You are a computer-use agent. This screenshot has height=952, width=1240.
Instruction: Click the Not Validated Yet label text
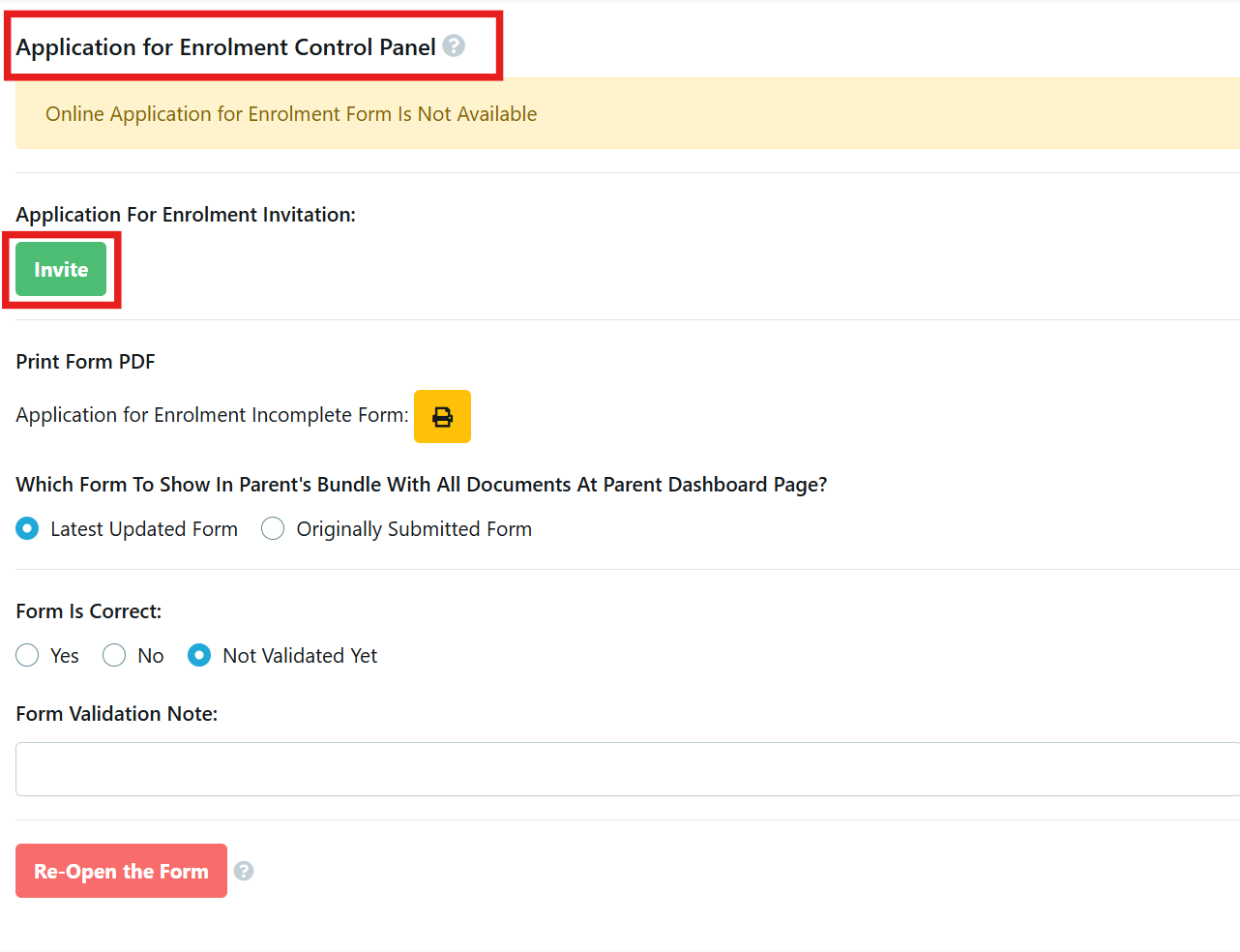click(x=300, y=656)
